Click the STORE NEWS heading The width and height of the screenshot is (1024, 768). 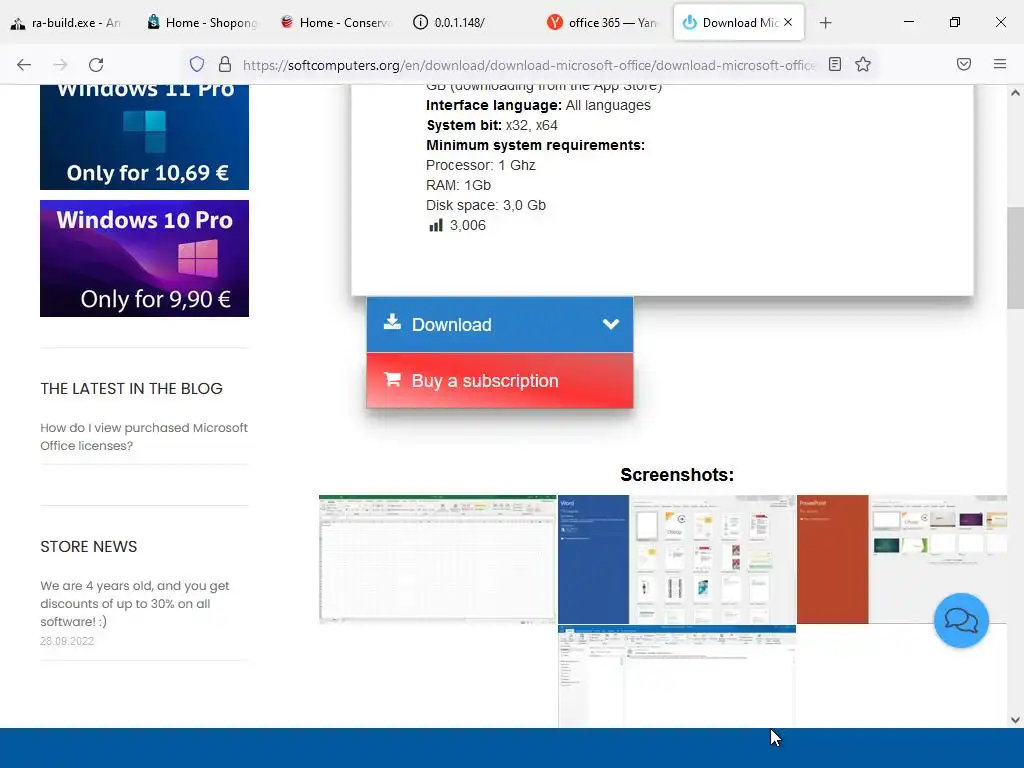click(x=89, y=547)
